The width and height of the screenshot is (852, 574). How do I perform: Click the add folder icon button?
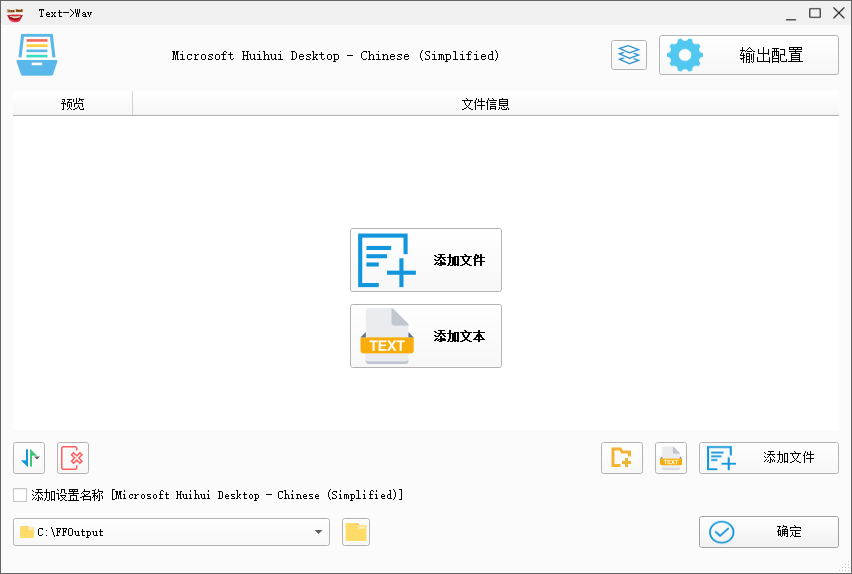(622, 458)
